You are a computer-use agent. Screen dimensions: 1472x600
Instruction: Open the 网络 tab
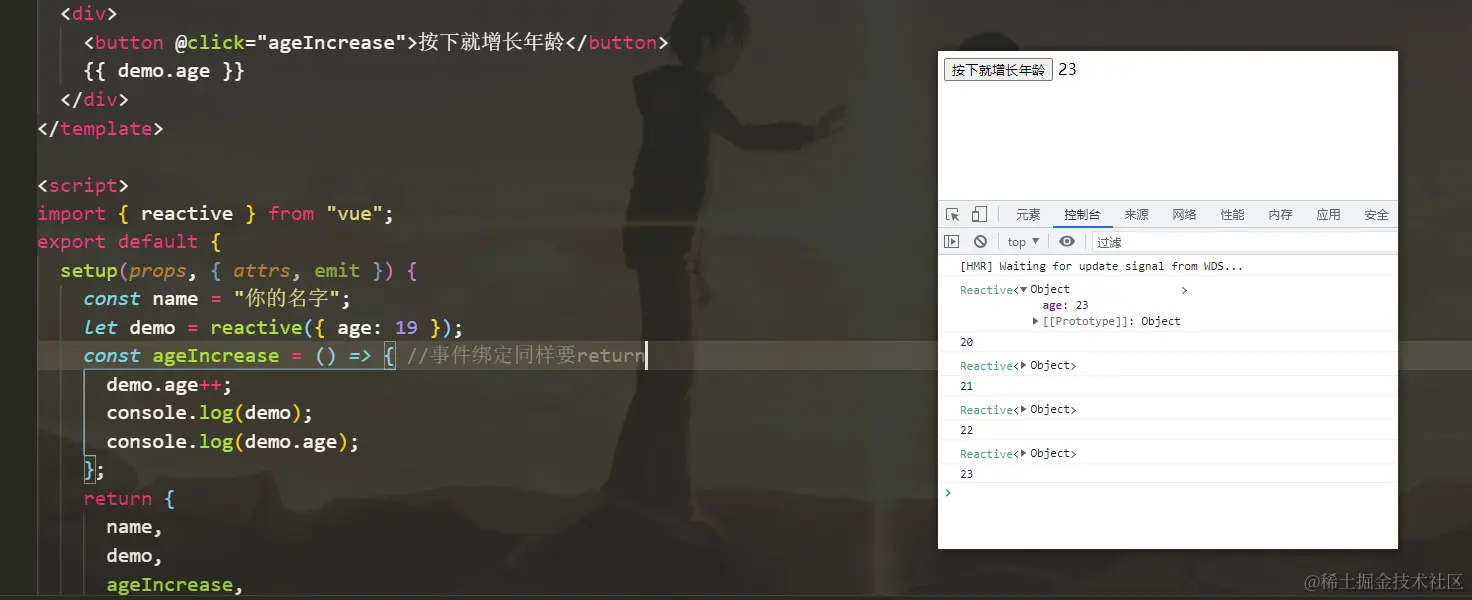(1184, 214)
